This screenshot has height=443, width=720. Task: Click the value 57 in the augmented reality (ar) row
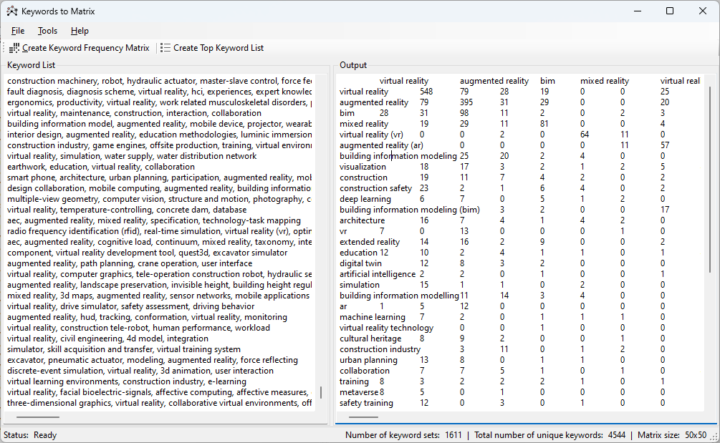pos(665,145)
